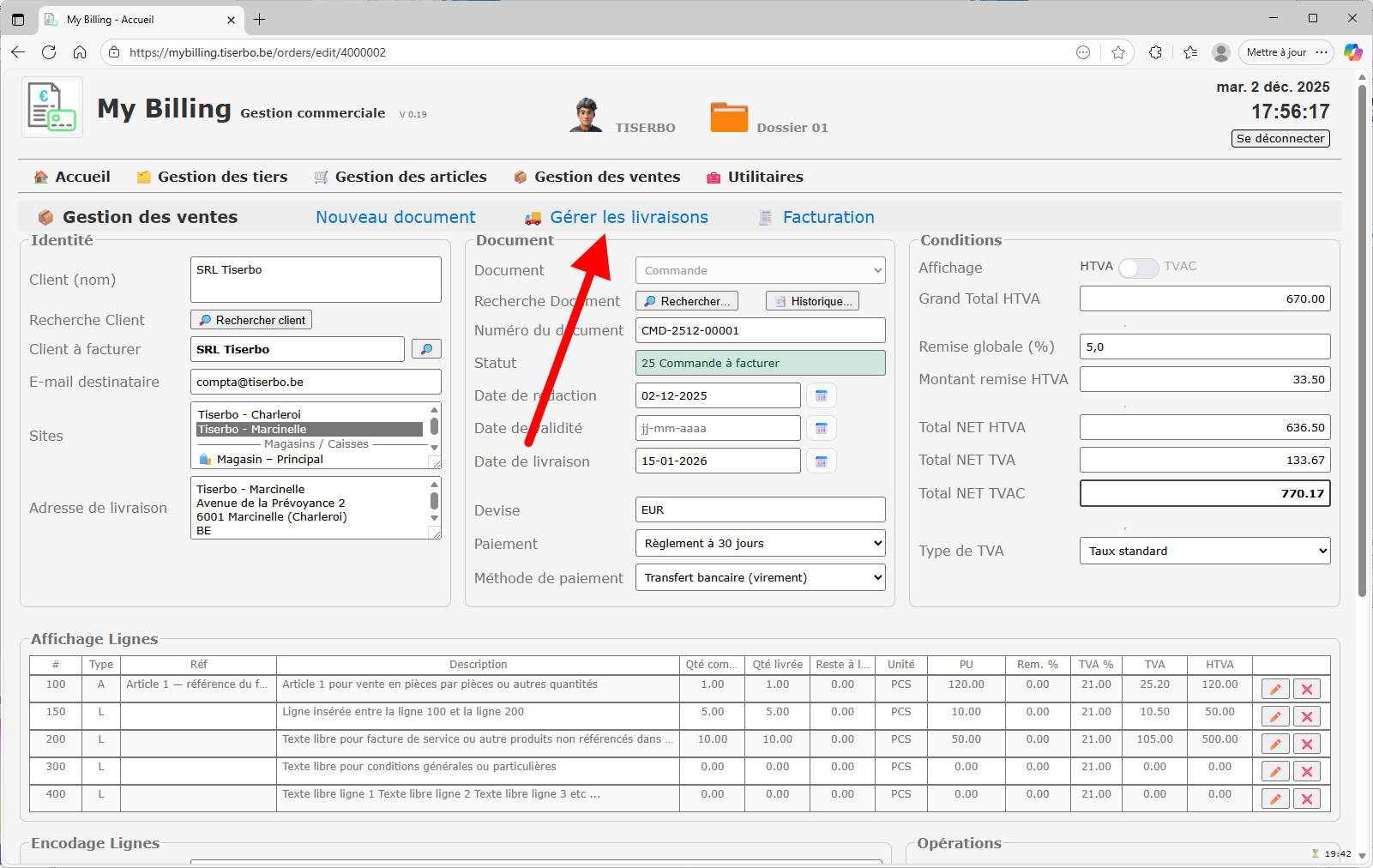Remove line 400 with the red X icon
Viewport: 1373px width, 868px height.
1307,799
